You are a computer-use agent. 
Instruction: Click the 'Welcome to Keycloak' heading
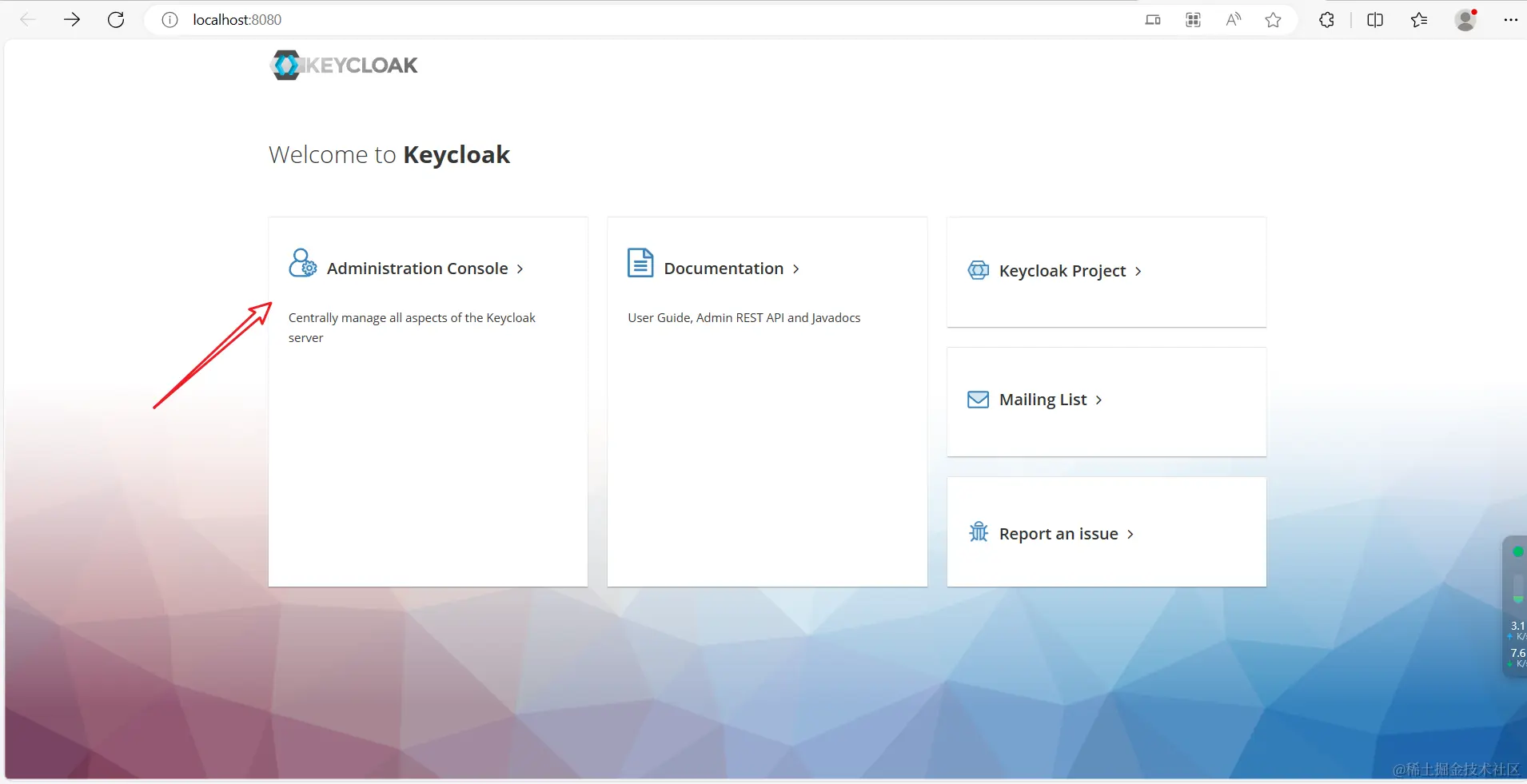click(389, 154)
